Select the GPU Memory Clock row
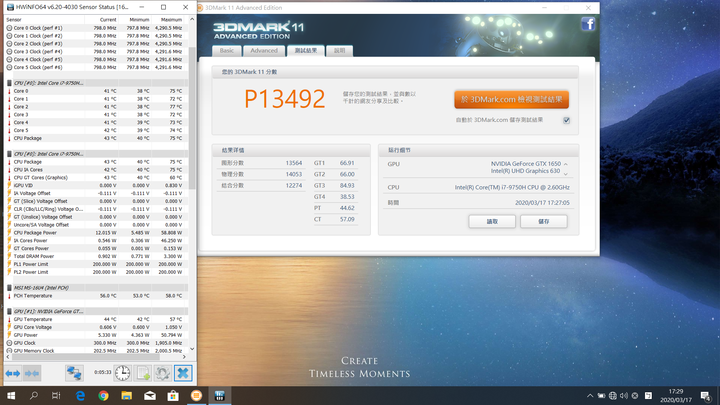Image resolution: width=720 pixels, height=405 pixels. (x=96, y=351)
